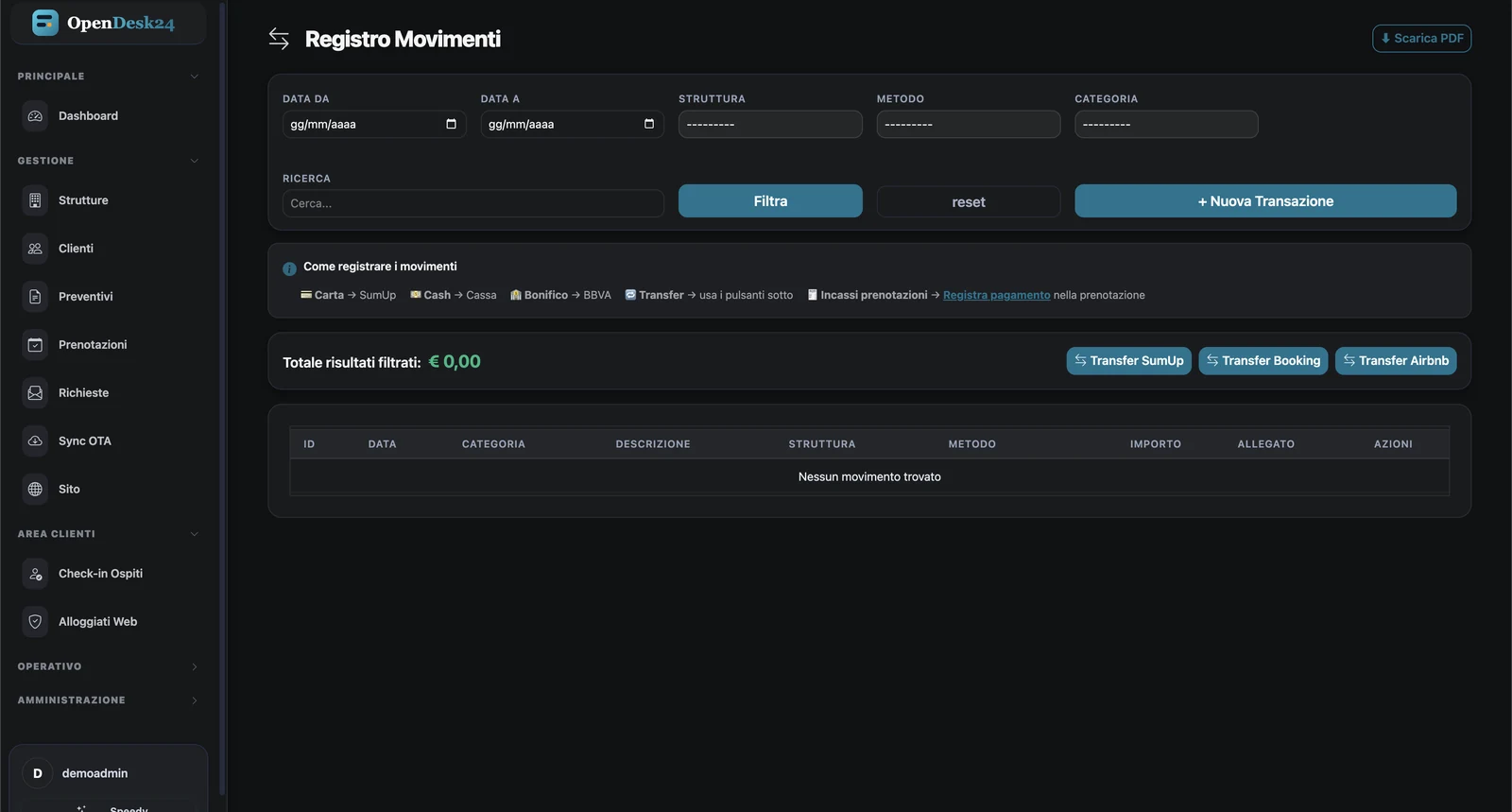Select the Clienti people icon
This screenshot has width=1512, height=812.
(x=35, y=249)
